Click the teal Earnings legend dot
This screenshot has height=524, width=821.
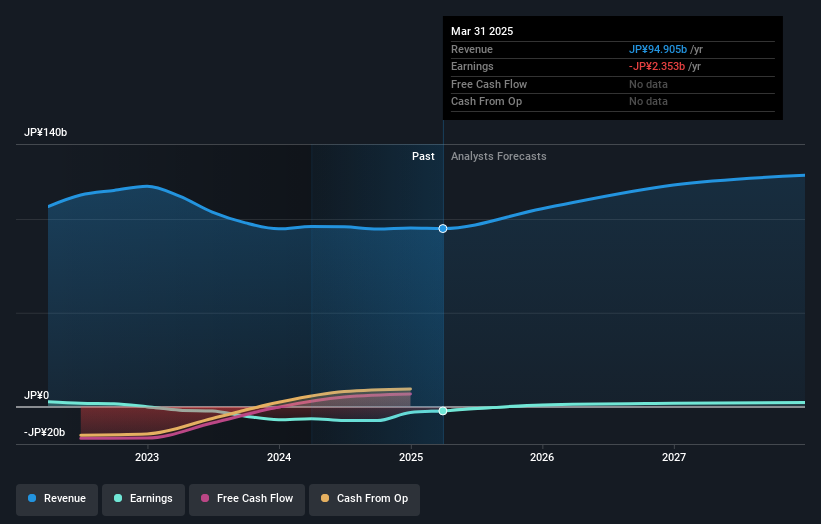(118, 498)
